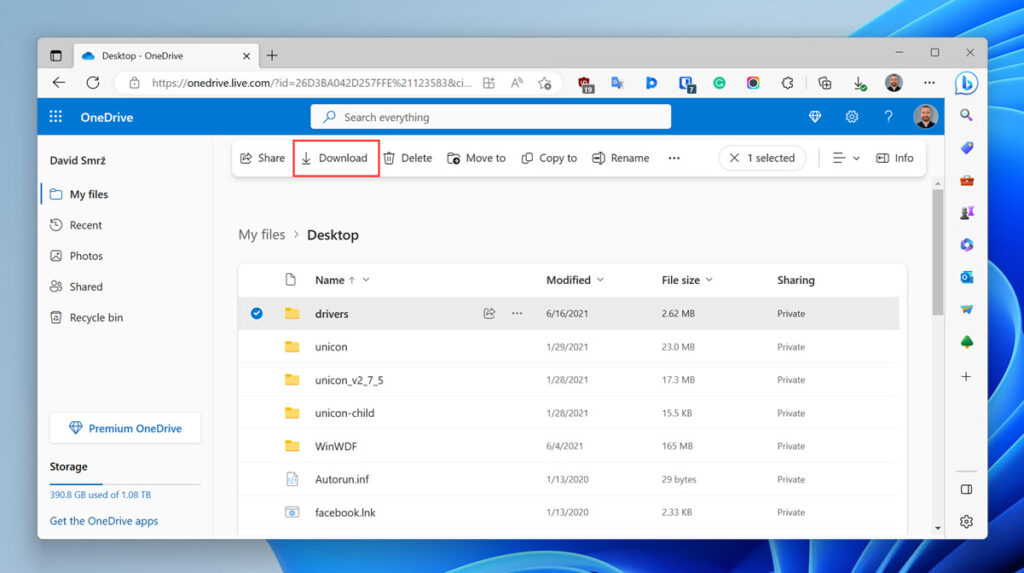
Task: Click the Search everything input field
Action: pos(490,117)
